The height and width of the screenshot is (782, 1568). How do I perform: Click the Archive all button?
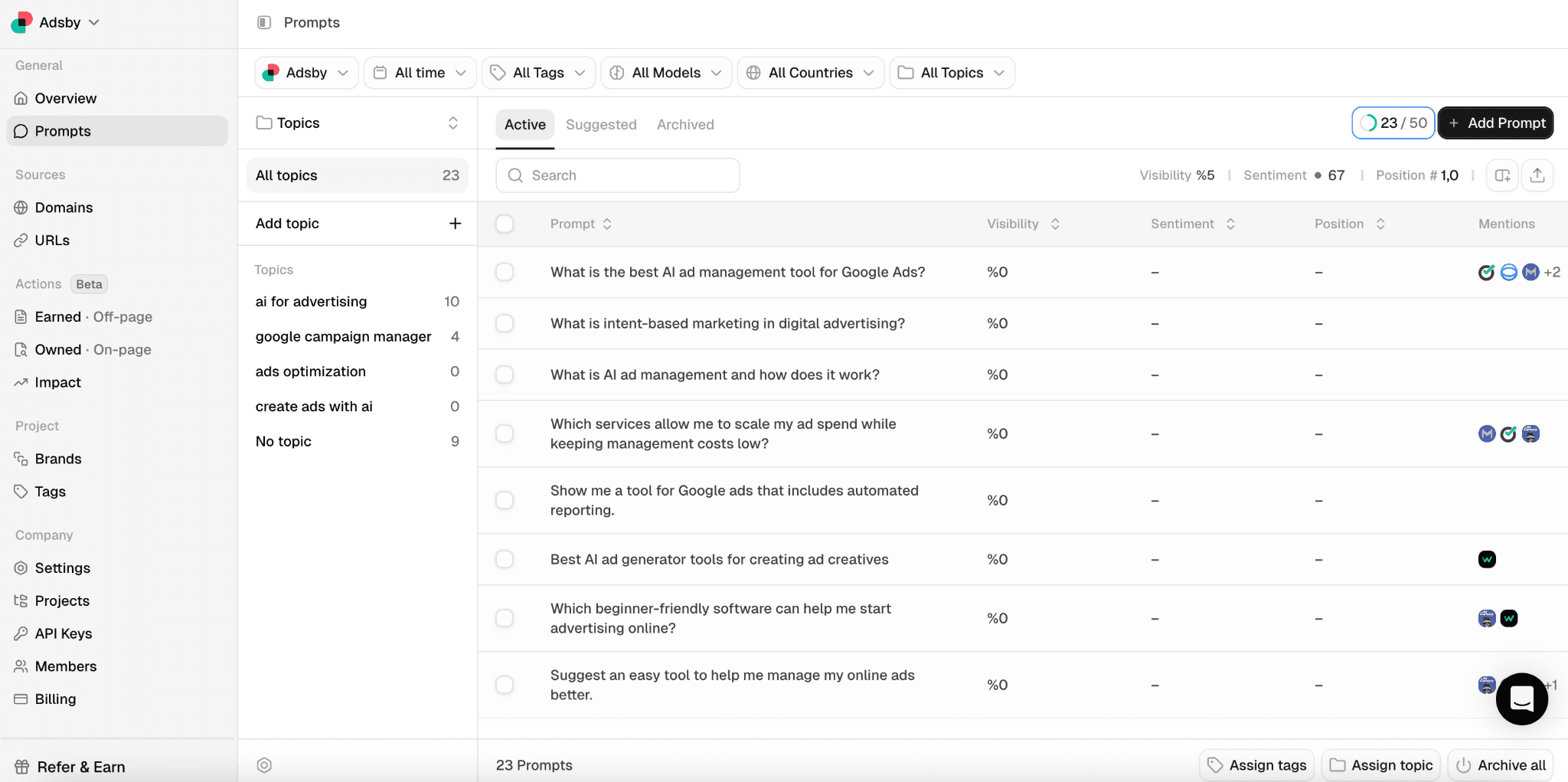tap(1501, 765)
